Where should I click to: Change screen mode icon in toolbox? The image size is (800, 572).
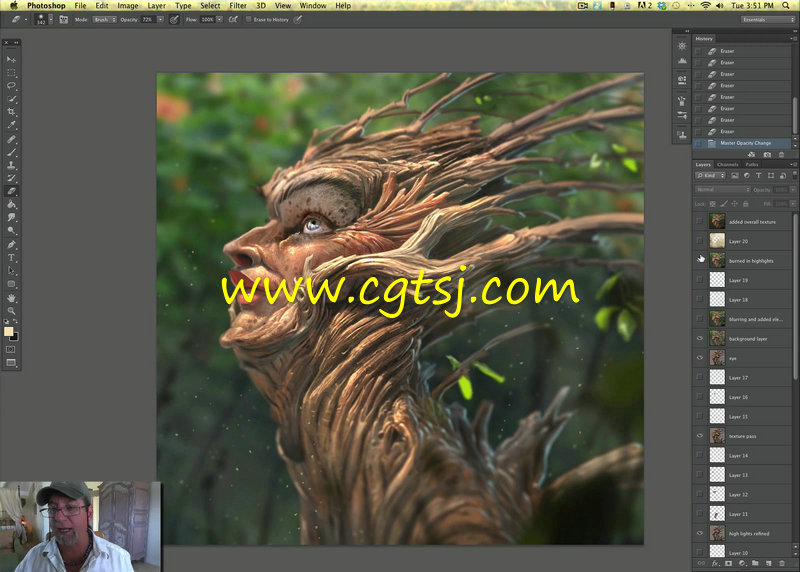(x=11, y=363)
